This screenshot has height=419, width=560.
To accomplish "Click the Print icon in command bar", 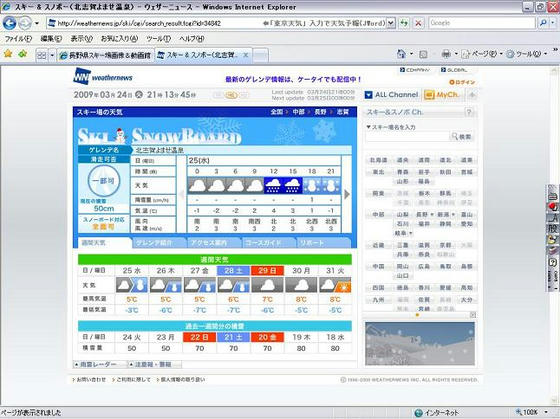I will coord(446,54).
